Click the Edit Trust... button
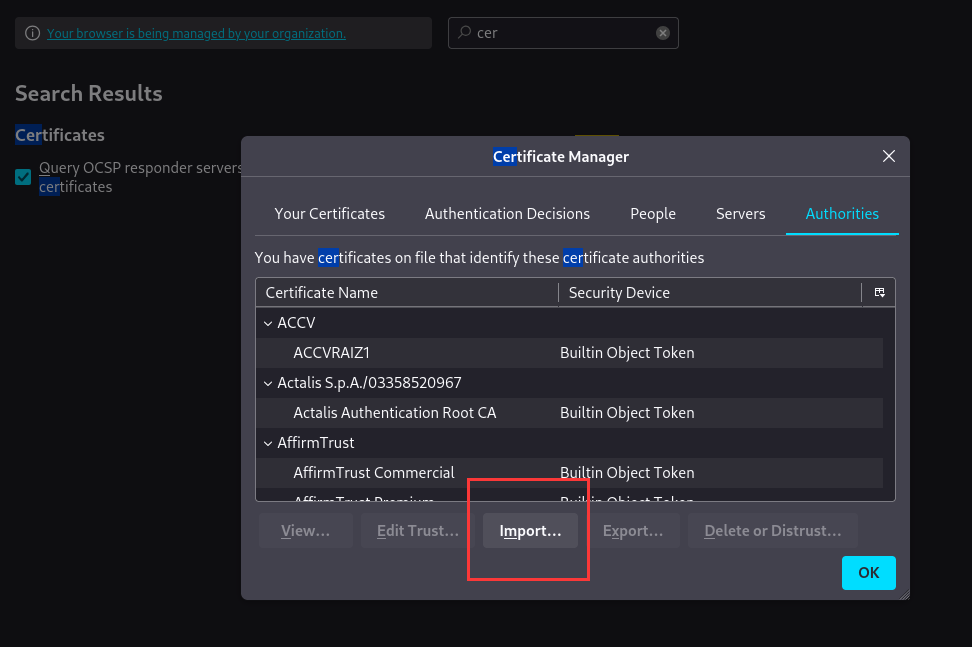The height and width of the screenshot is (647, 972). pos(418,530)
